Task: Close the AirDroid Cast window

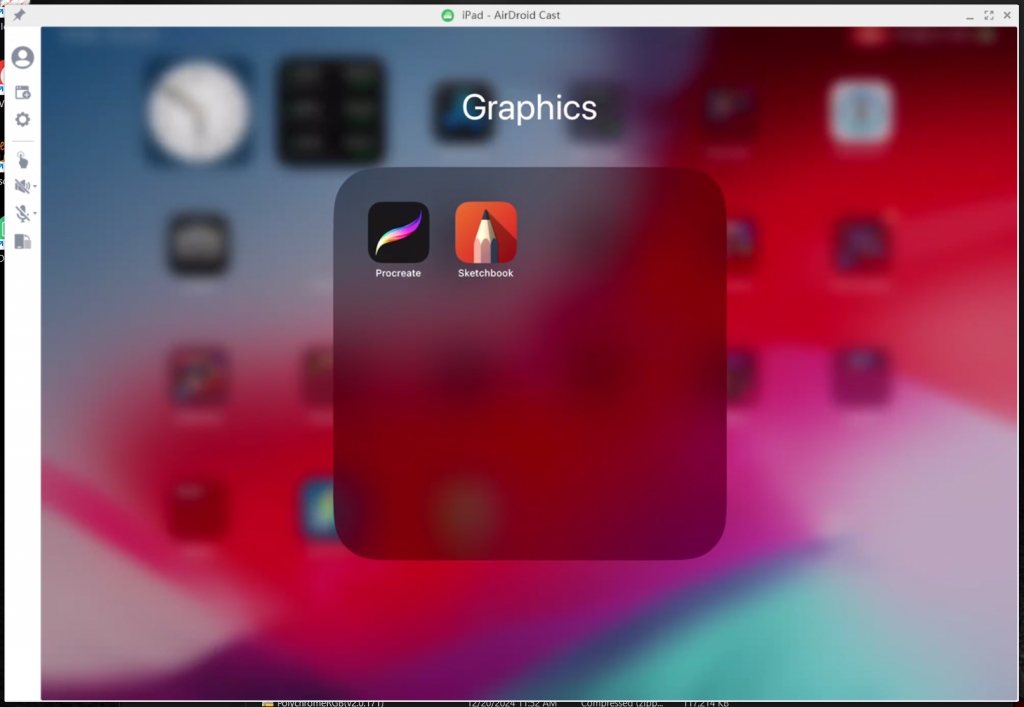Action: [1008, 15]
